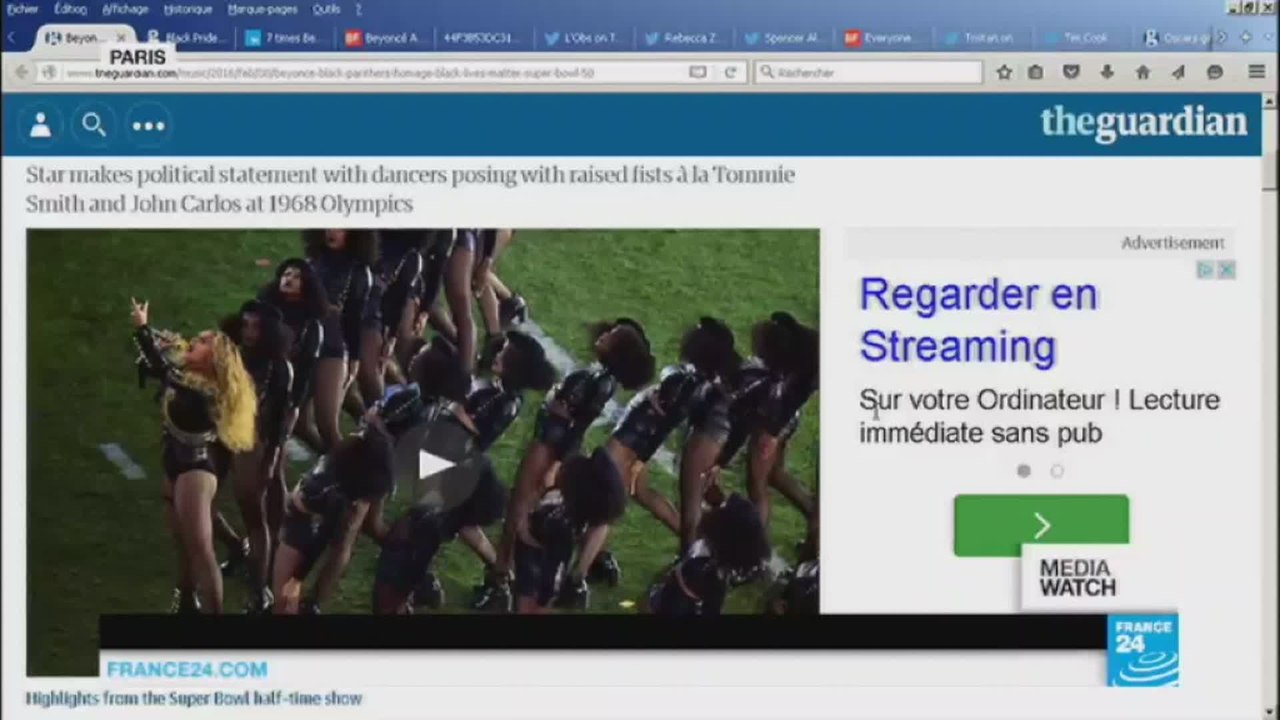Select the second ad carousel dot

tap(1057, 471)
